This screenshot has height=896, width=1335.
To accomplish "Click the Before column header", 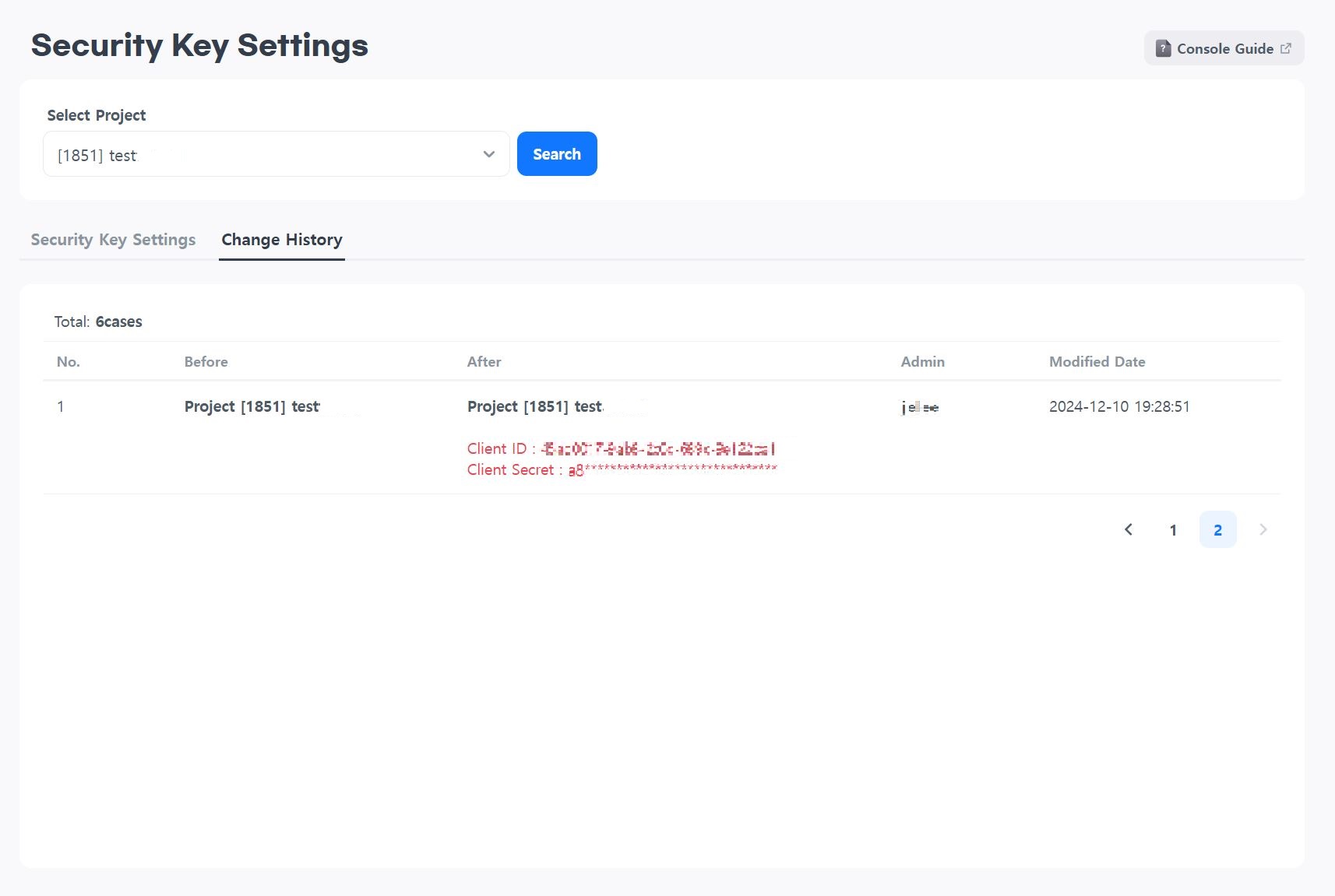I will (206, 361).
